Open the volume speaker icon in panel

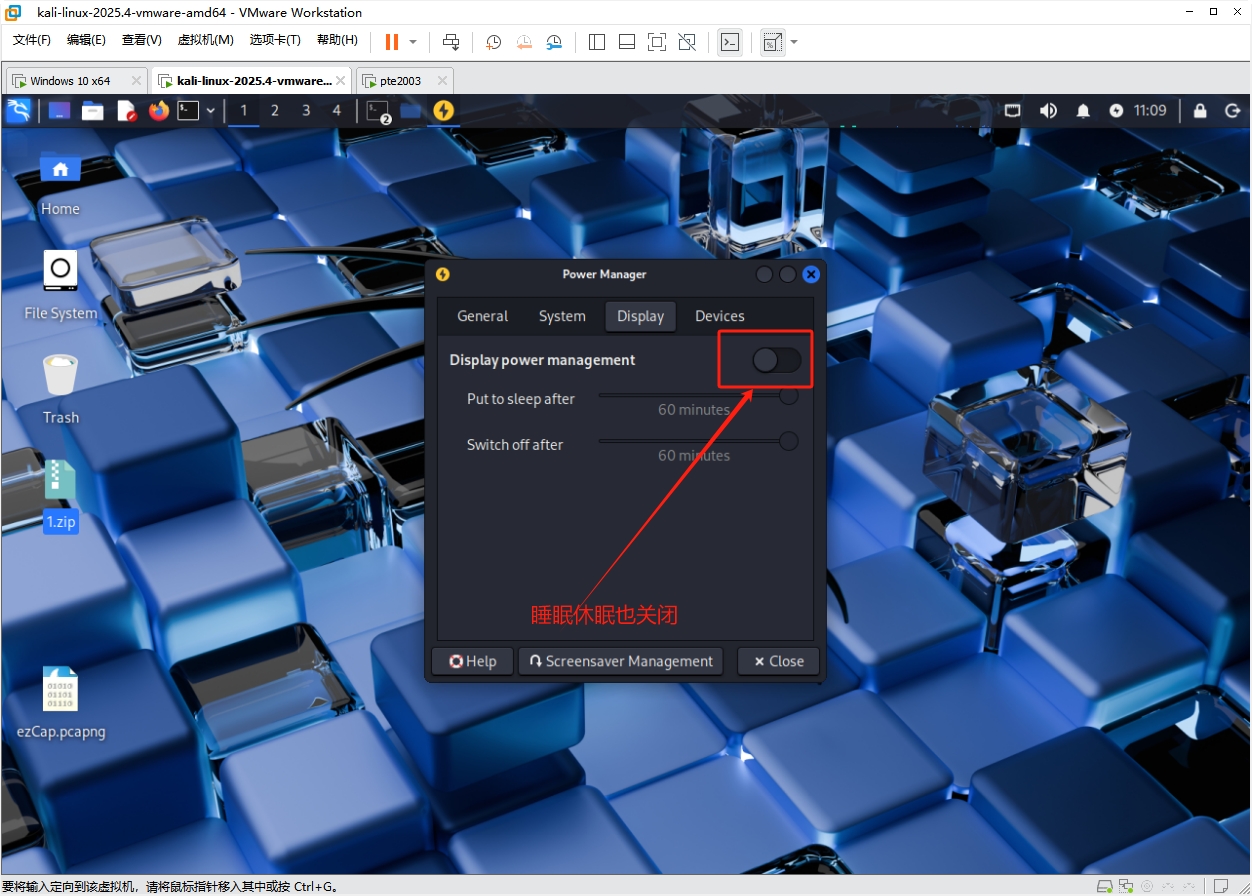(1048, 111)
